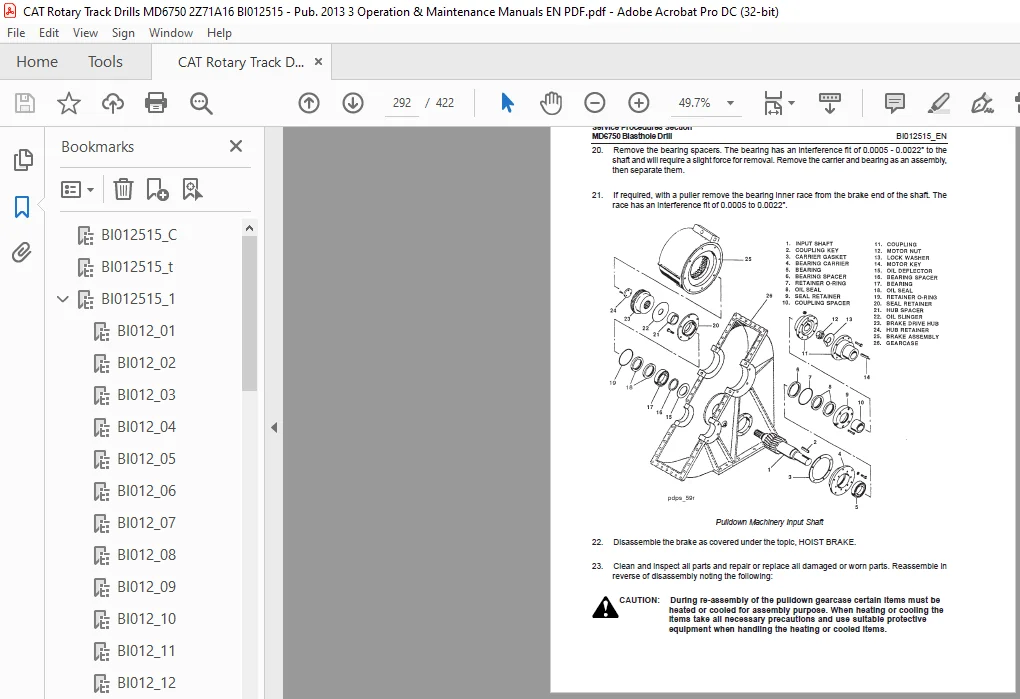Add a sticky note comment
The width and height of the screenshot is (1020, 699).
895,103
